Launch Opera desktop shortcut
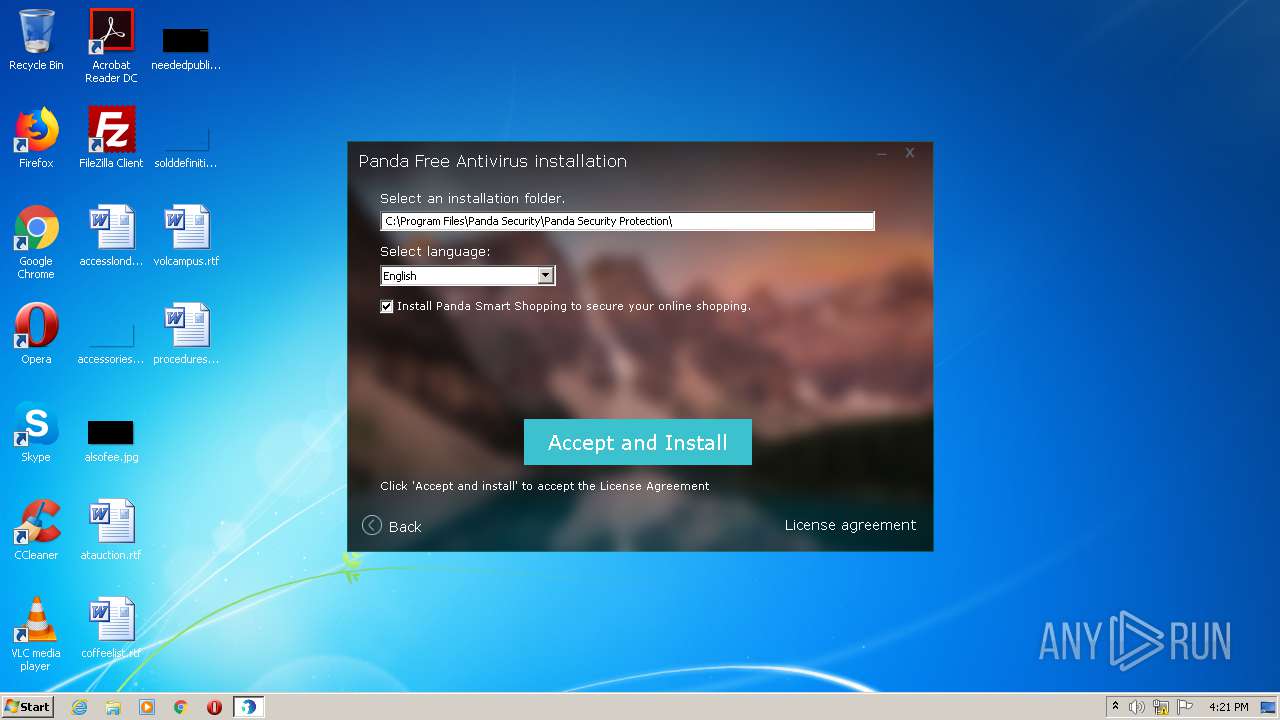Image resolution: width=1280 pixels, height=720 pixels. pos(36,334)
